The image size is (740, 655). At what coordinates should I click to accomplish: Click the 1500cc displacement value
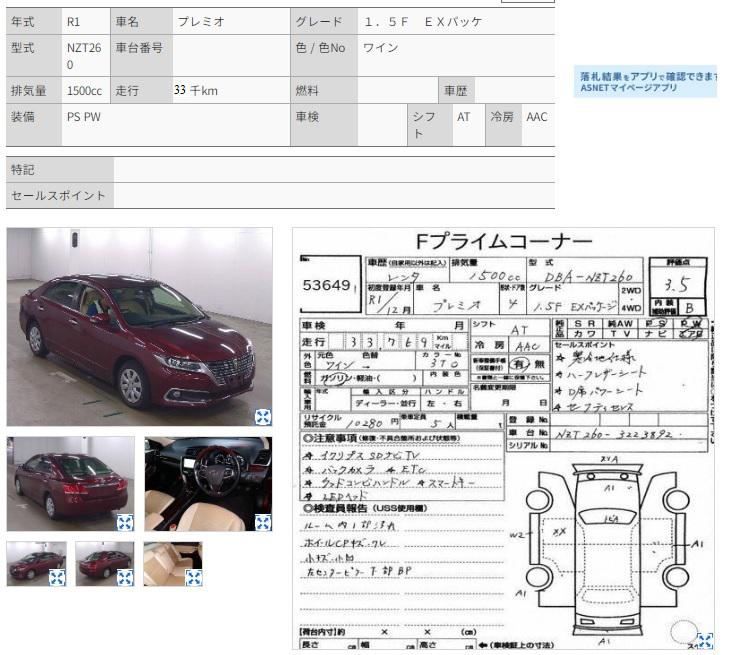(84, 90)
